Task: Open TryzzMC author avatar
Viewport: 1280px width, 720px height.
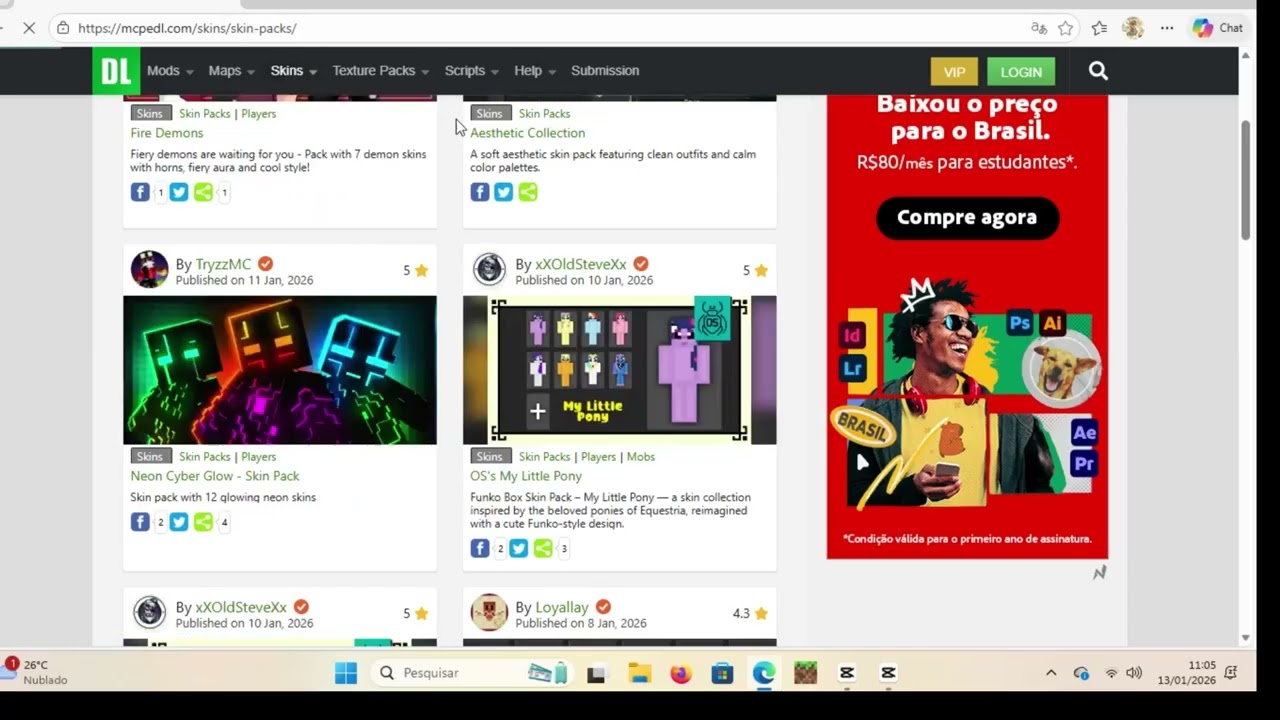Action: point(150,270)
